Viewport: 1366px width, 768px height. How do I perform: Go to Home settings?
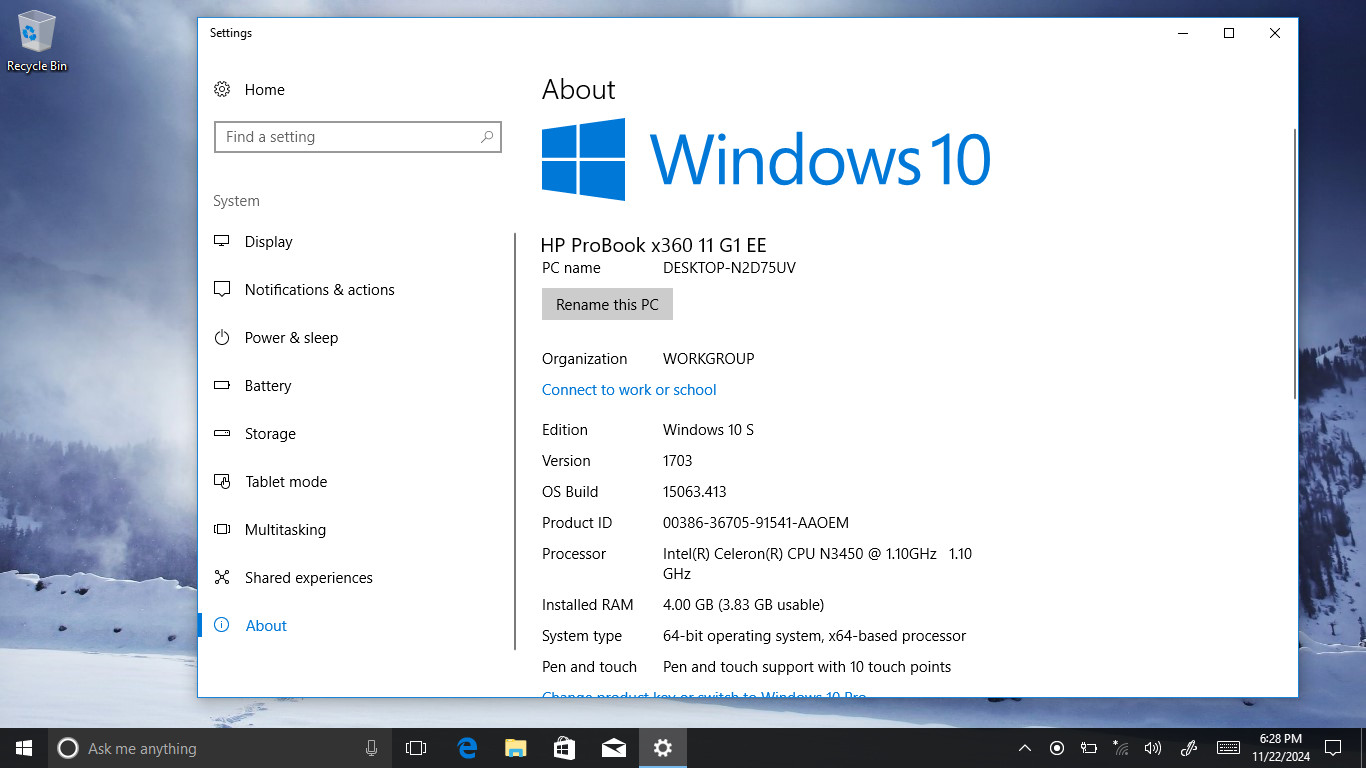pyautogui.click(x=265, y=89)
